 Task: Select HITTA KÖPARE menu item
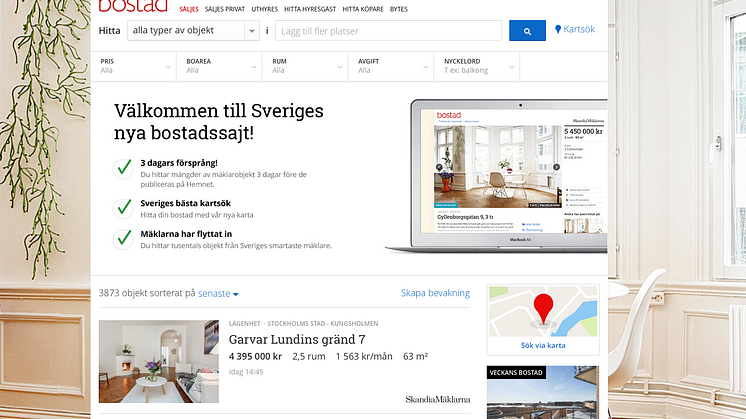point(363,9)
